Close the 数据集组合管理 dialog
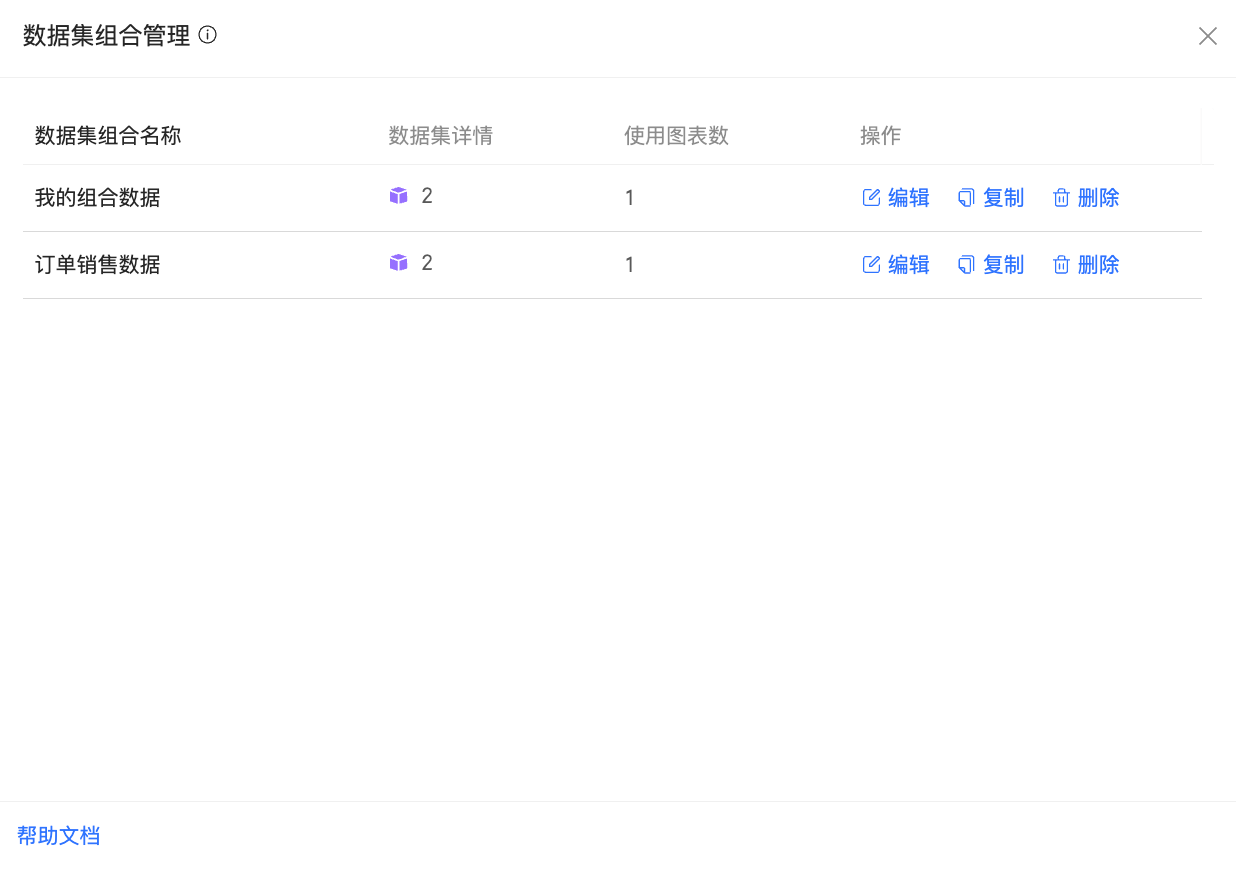 pyautogui.click(x=1208, y=37)
